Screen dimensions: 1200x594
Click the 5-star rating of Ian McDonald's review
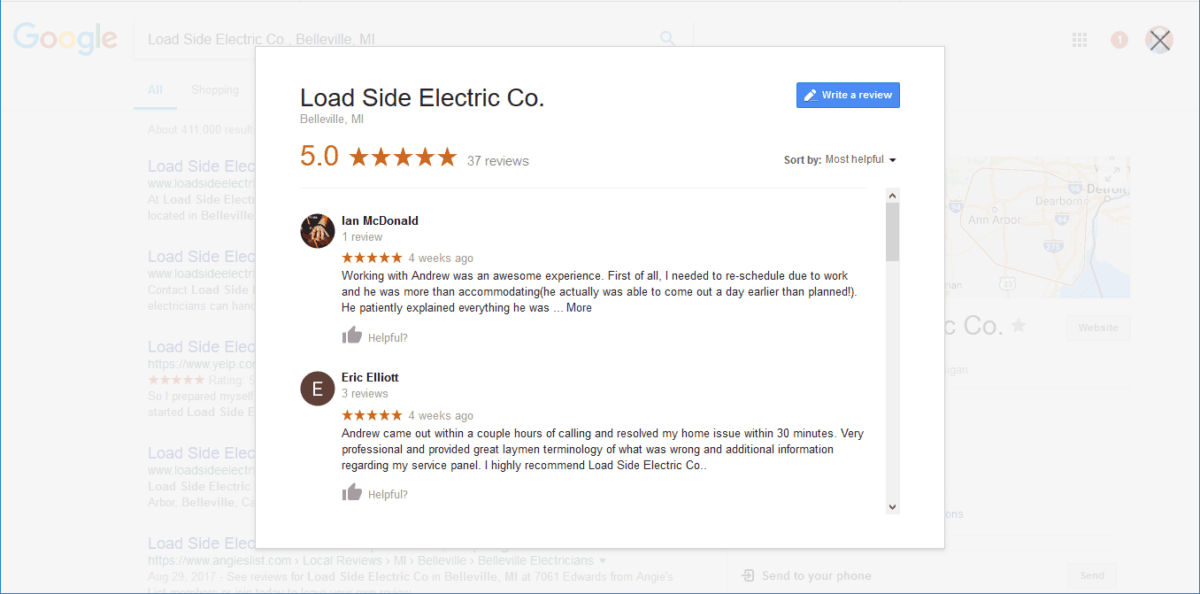[372, 258]
